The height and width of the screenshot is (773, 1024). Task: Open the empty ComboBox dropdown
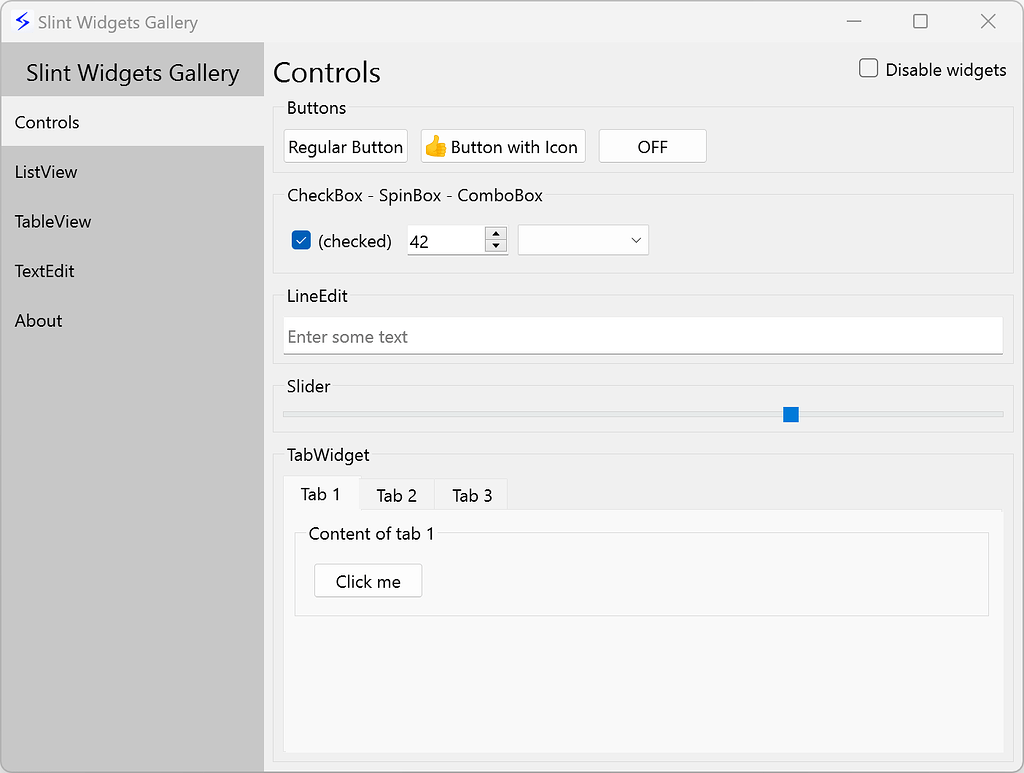pos(583,240)
